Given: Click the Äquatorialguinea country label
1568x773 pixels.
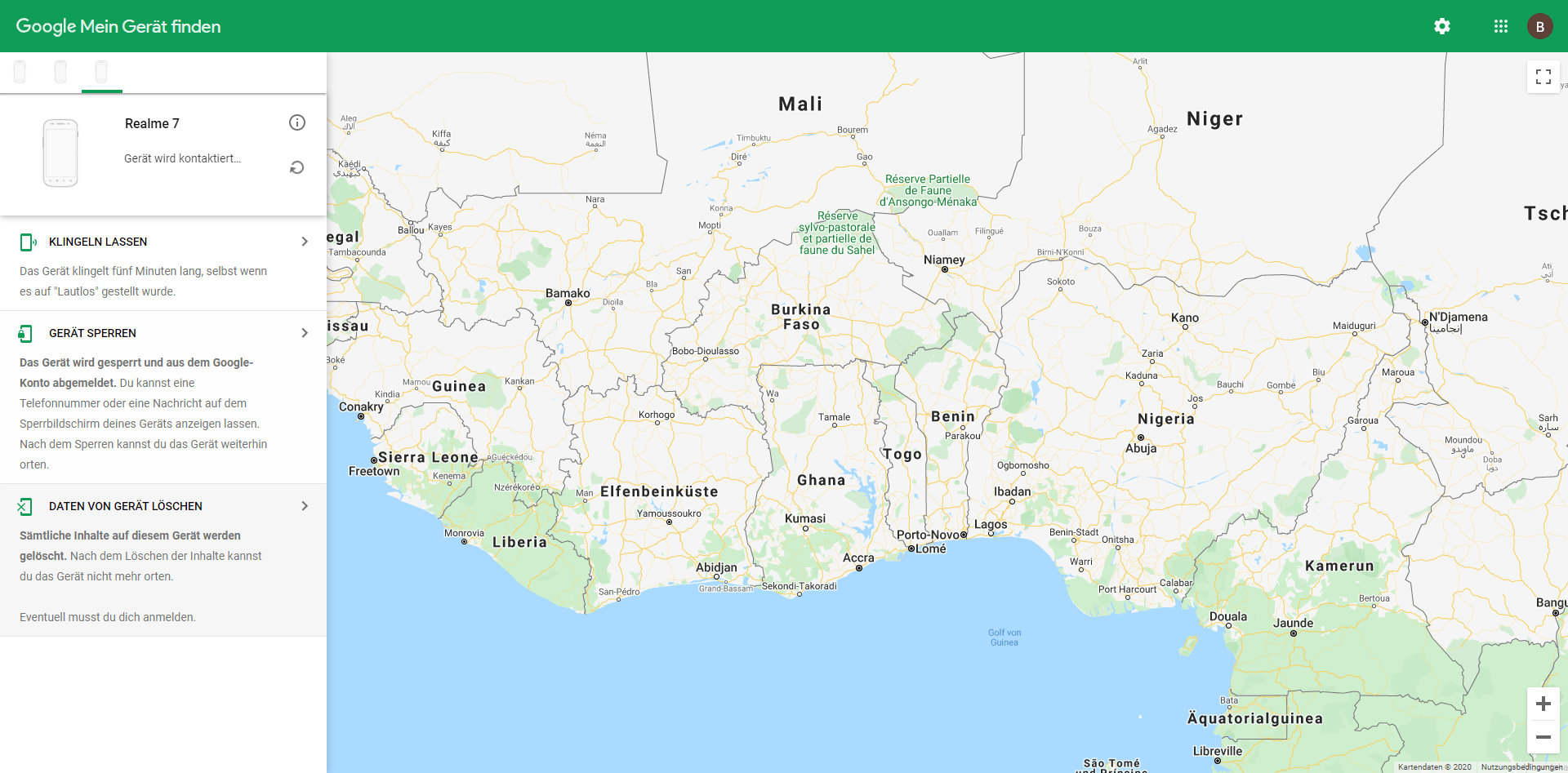Looking at the screenshot, I should pos(1255,718).
